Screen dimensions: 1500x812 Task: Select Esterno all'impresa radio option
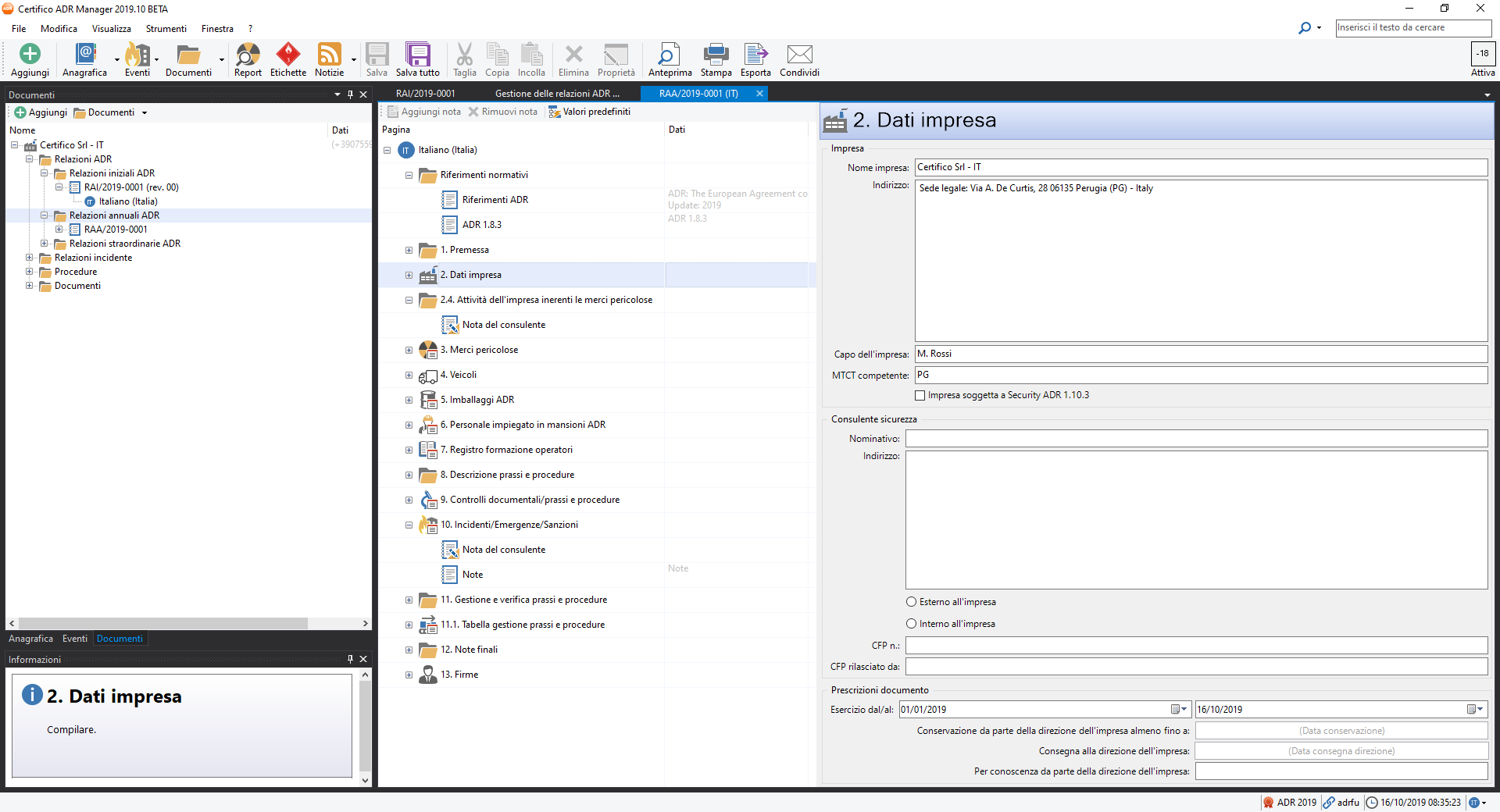click(911, 602)
